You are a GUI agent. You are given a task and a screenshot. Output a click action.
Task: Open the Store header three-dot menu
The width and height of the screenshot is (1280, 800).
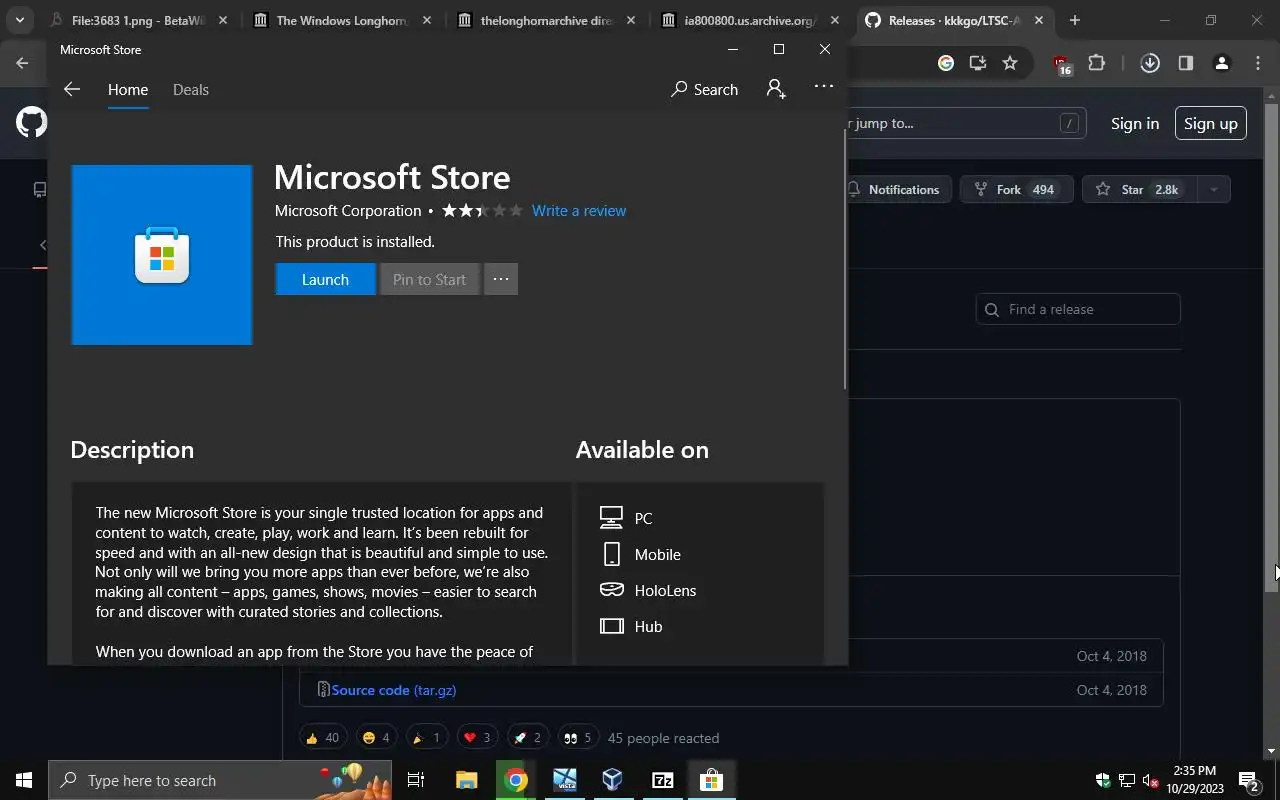[824, 86]
